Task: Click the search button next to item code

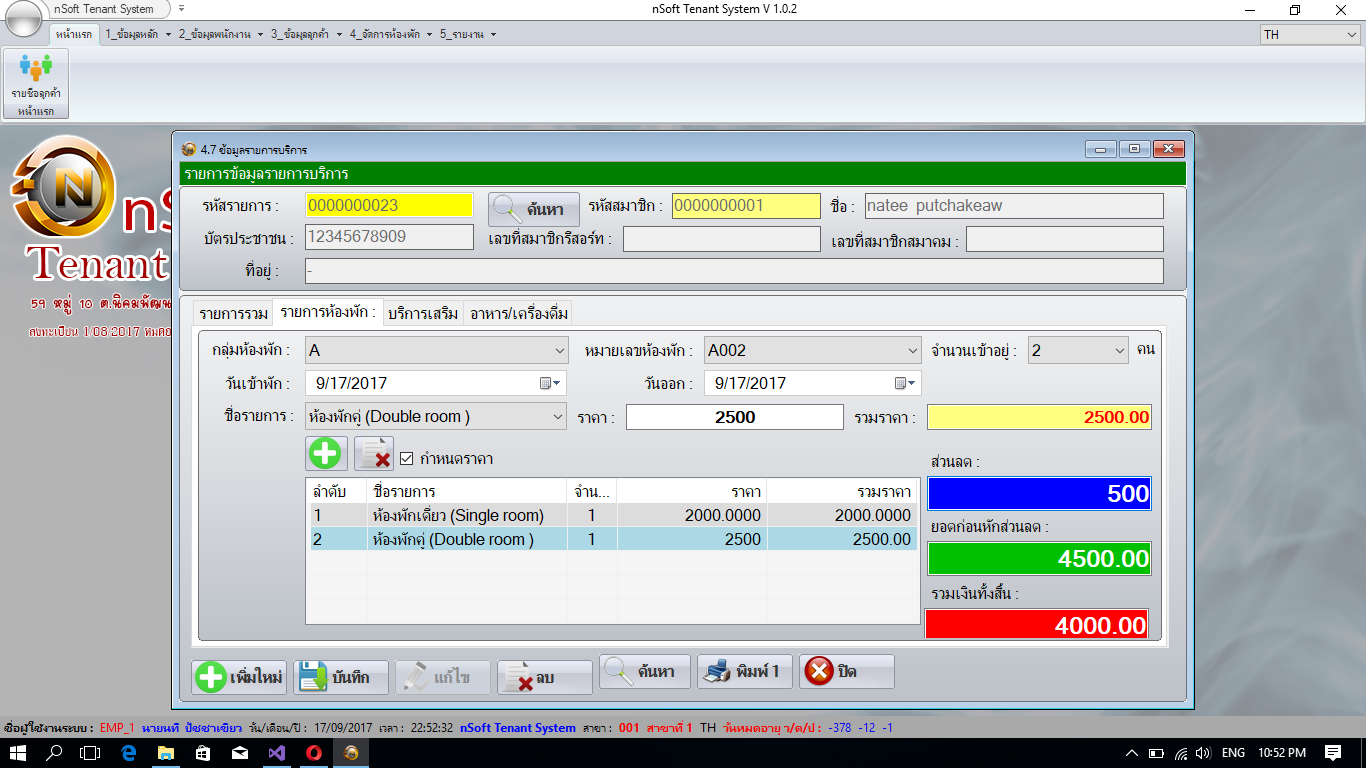Action: [533, 209]
